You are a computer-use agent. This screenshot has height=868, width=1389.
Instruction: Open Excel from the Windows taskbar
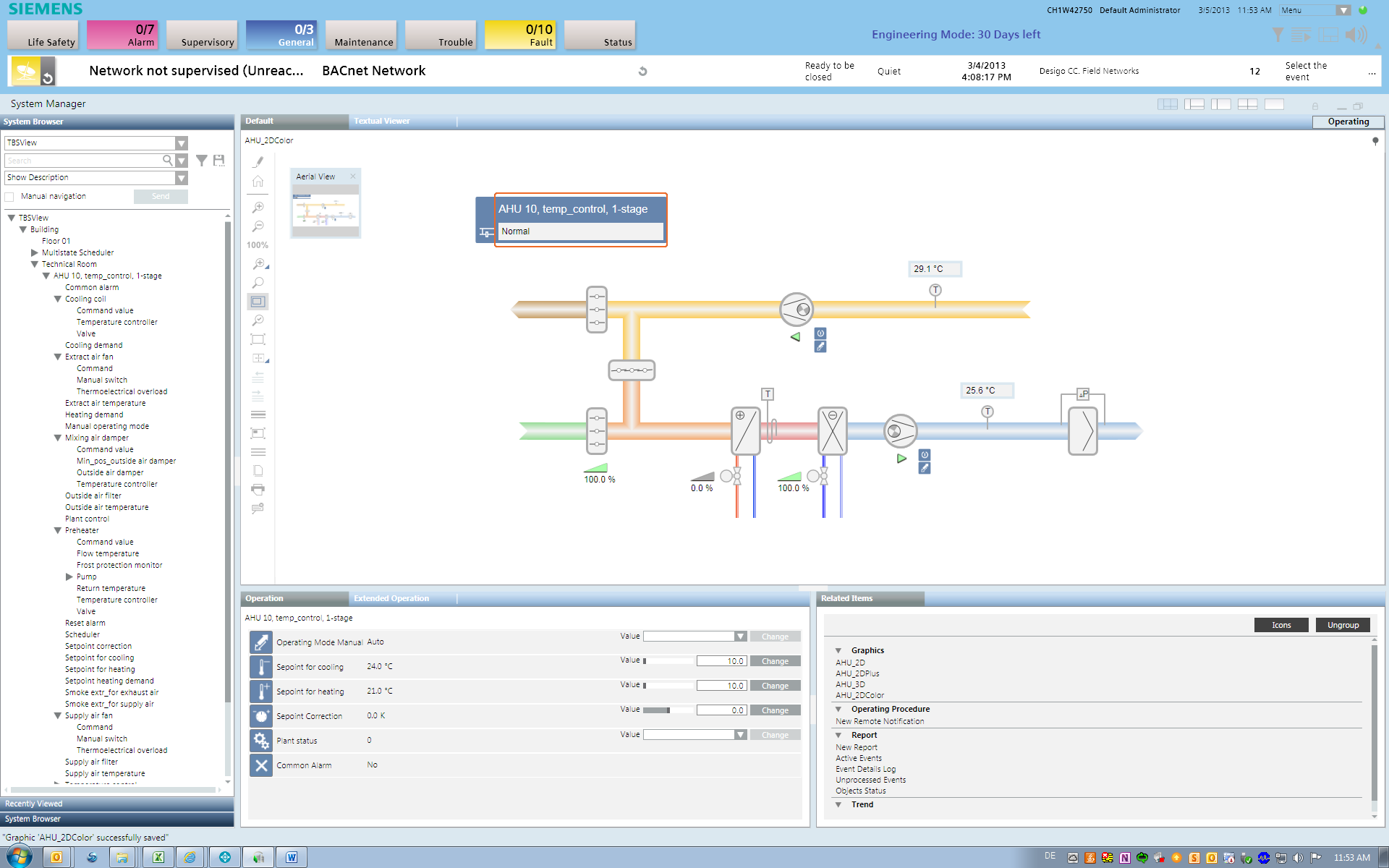pos(158,857)
